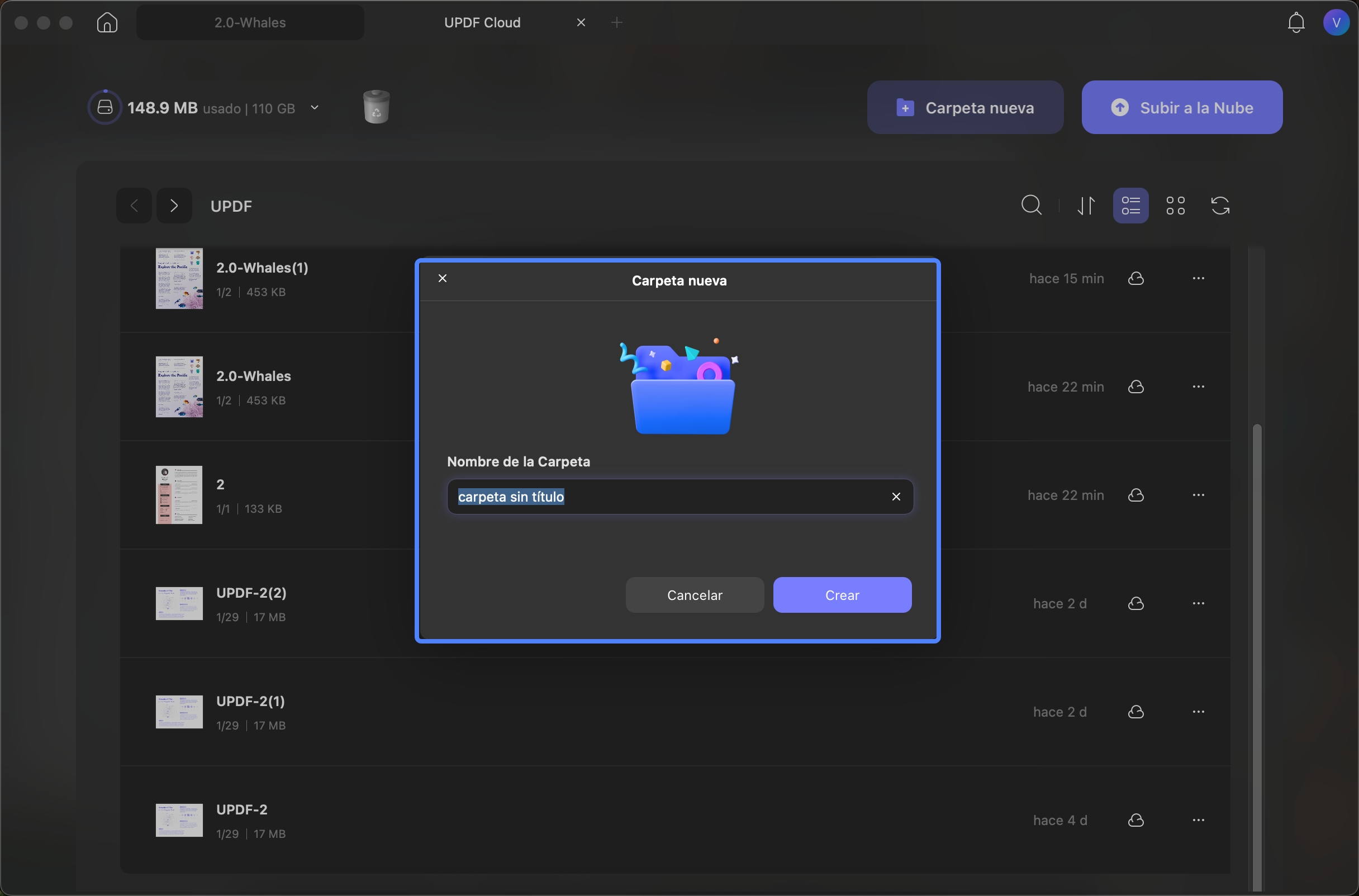Image resolution: width=1359 pixels, height=896 pixels.
Task: Navigate back with left arrow
Action: pyautogui.click(x=134, y=206)
